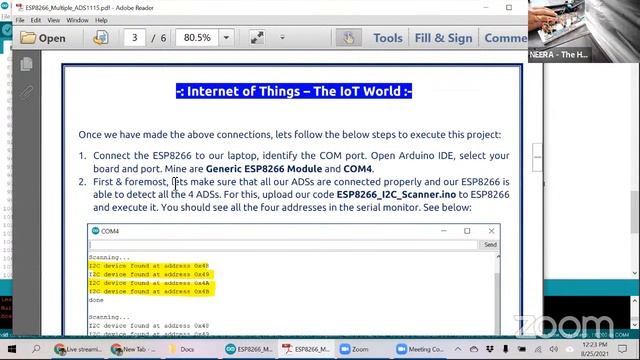This screenshot has height=360, width=640.
Task: Open the Window menu
Action: (x=77, y=20)
